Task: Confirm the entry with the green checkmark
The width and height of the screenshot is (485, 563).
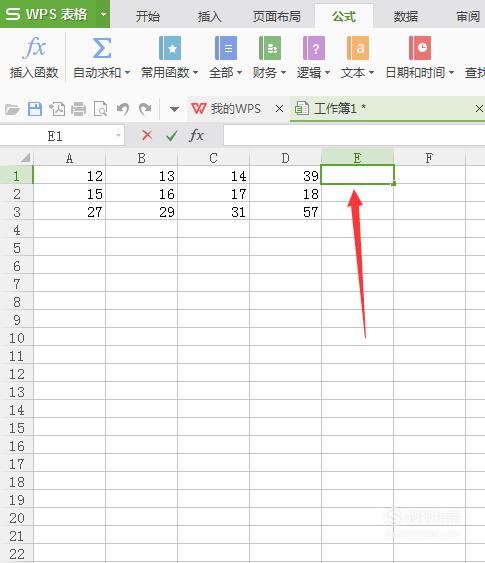Action: pos(172,135)
